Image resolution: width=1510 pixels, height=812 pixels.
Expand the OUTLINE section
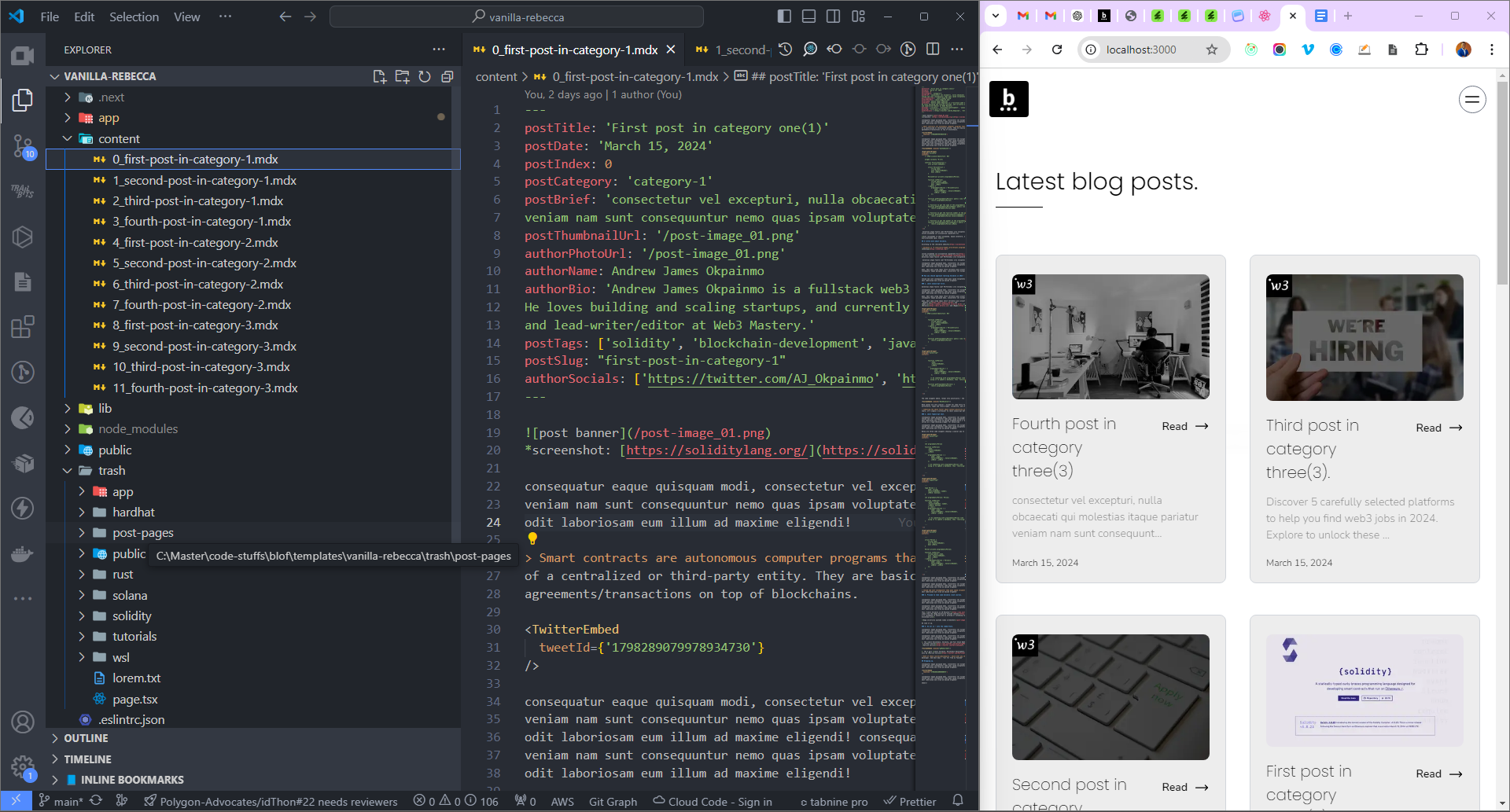[x=253, y=738]
